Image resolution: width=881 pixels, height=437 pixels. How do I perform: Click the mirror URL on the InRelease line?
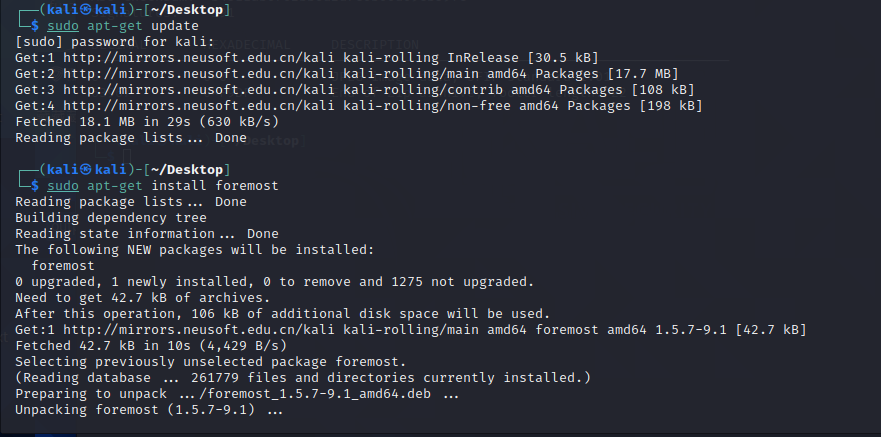[x=199, y=58]
